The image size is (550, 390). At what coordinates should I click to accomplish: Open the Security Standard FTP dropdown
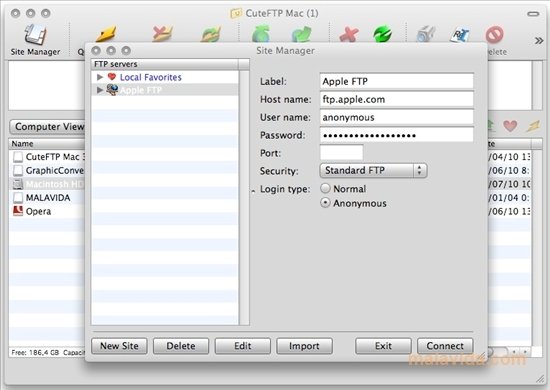pos(373,171)
